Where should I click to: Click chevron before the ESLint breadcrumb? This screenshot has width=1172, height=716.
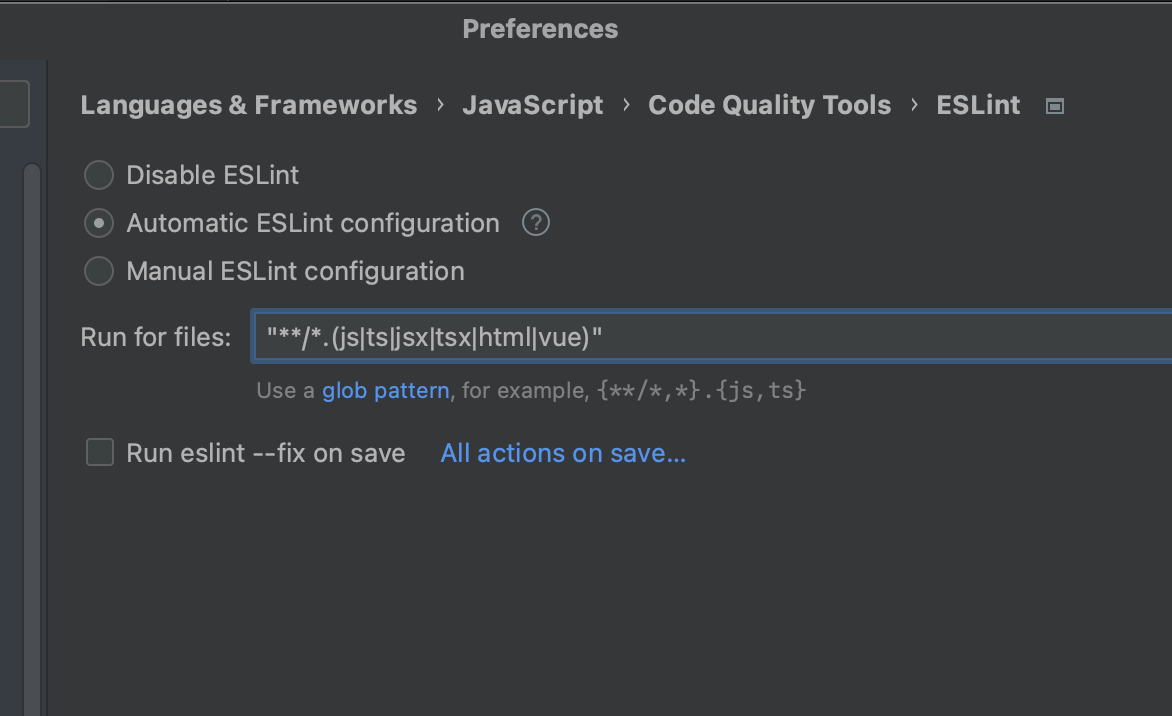[914, 105]
